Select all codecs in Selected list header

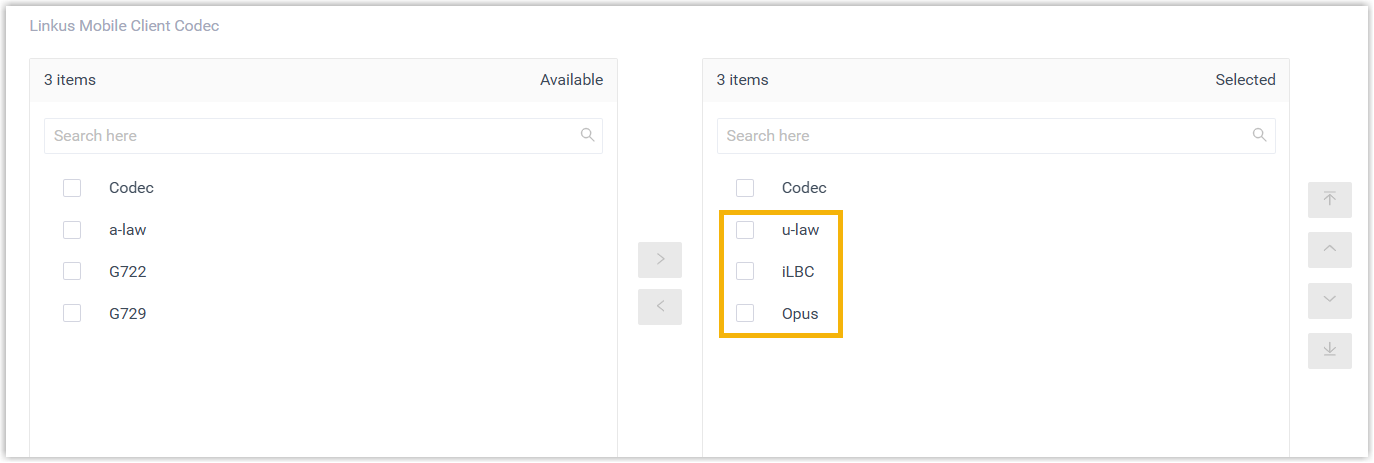[x=745, y=188]
